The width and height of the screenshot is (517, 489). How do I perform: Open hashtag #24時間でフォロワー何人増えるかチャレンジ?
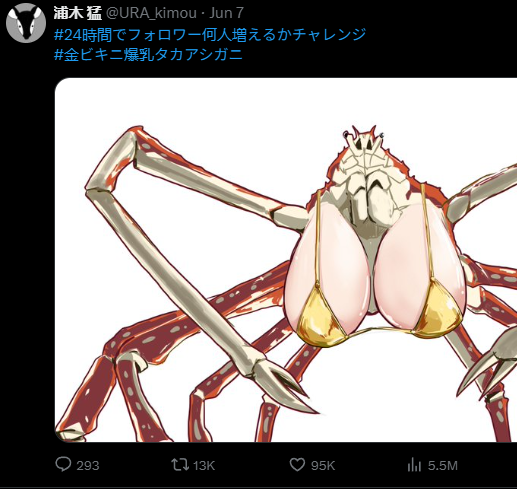pos(210,35)
